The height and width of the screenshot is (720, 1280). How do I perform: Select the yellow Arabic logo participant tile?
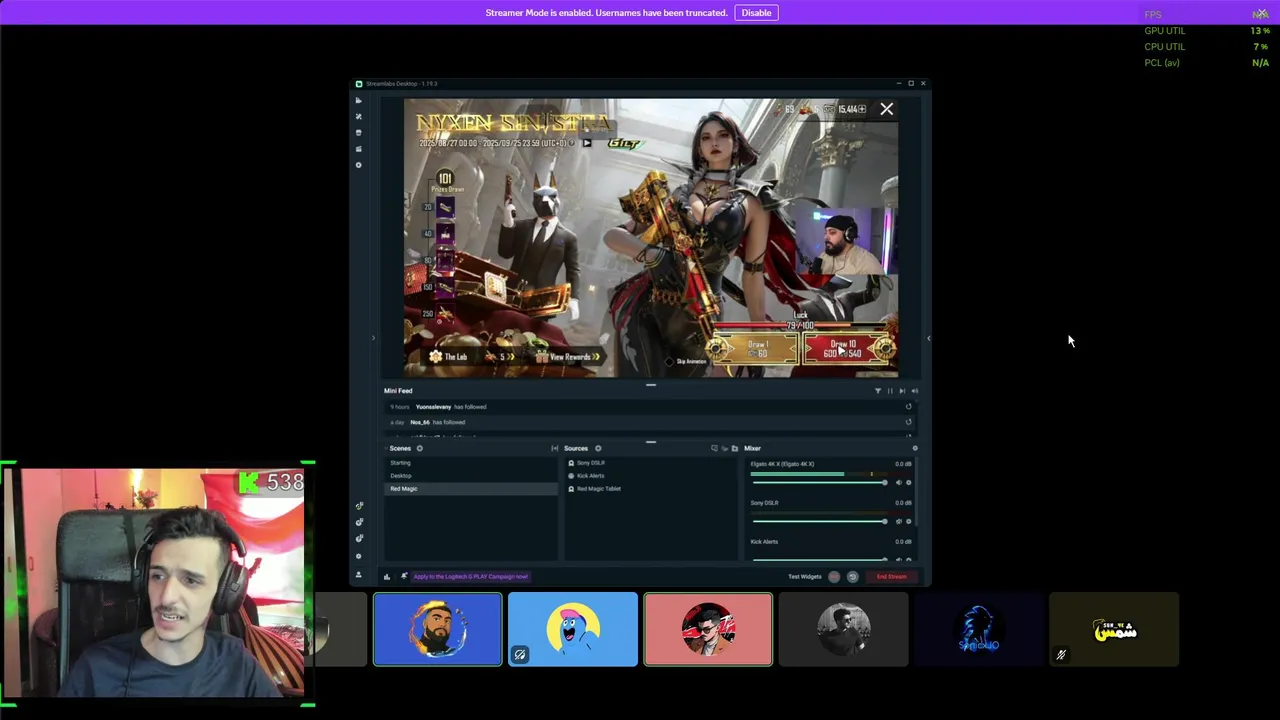tap(1114, 629)
